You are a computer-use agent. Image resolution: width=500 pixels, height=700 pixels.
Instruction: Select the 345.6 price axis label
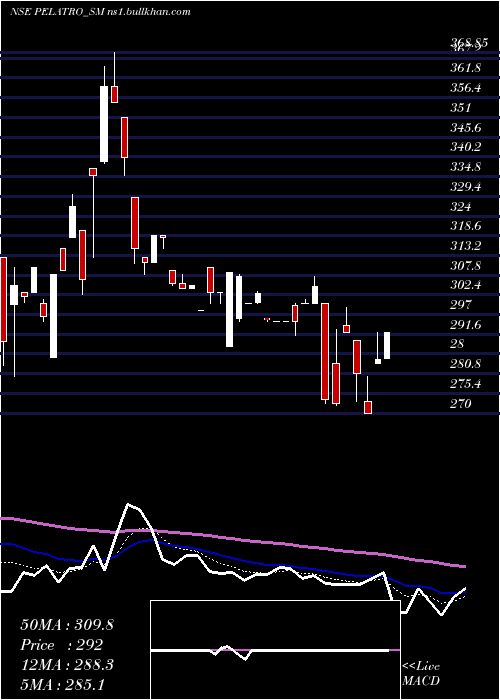click(x=466, y=128)
